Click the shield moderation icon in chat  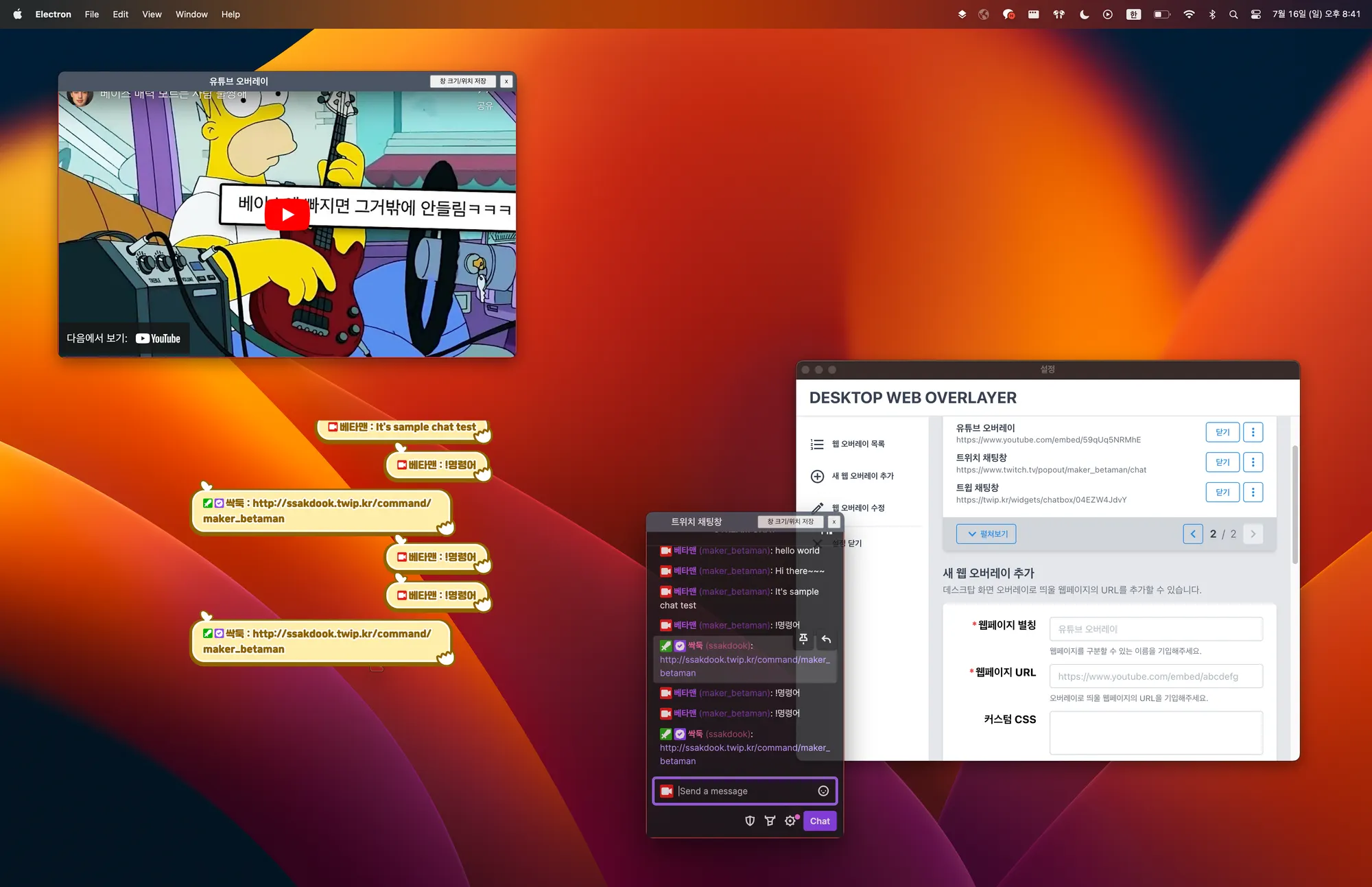click(x=750, y=821)
